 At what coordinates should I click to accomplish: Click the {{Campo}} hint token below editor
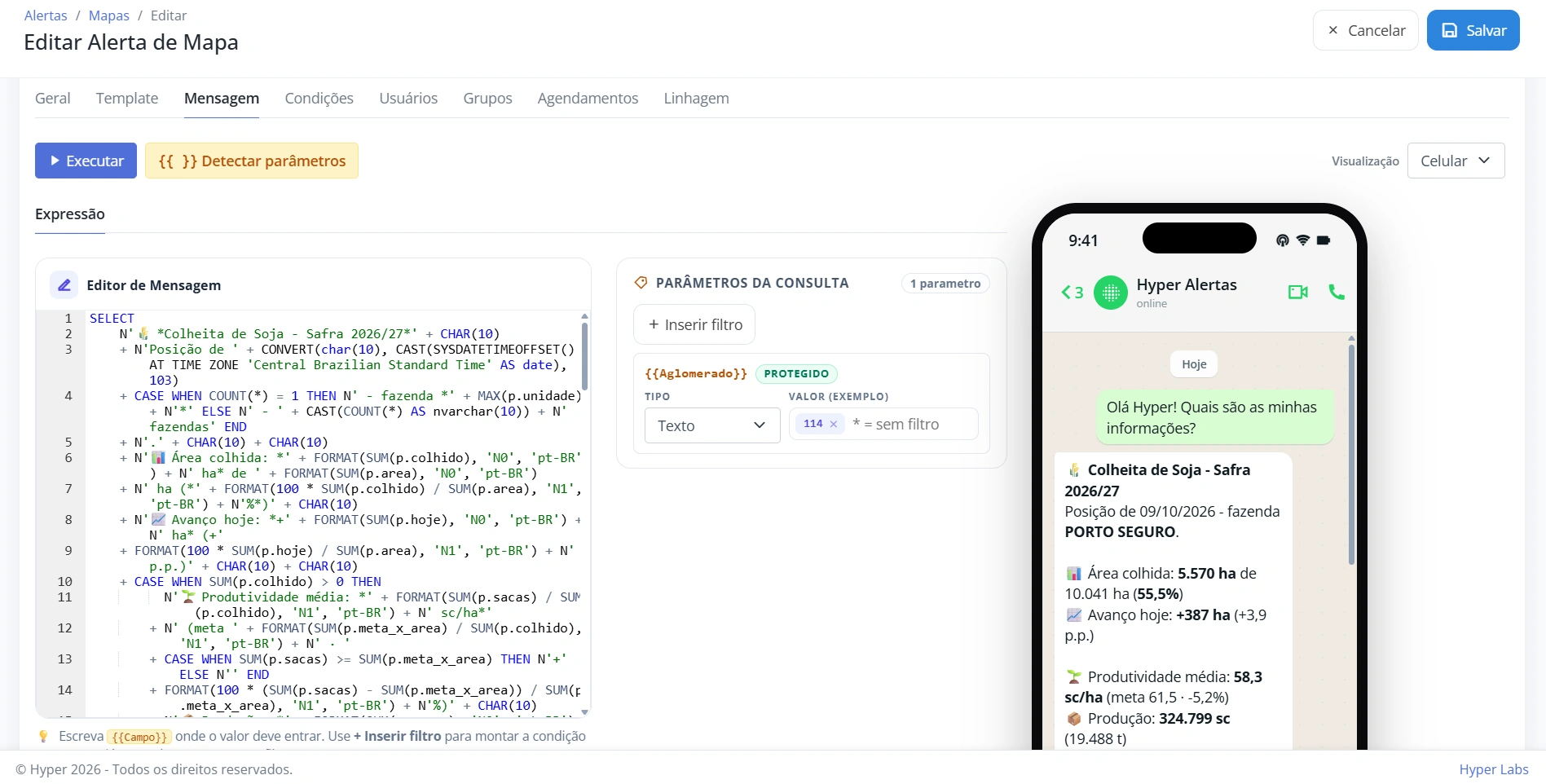(x=139, y=737)
